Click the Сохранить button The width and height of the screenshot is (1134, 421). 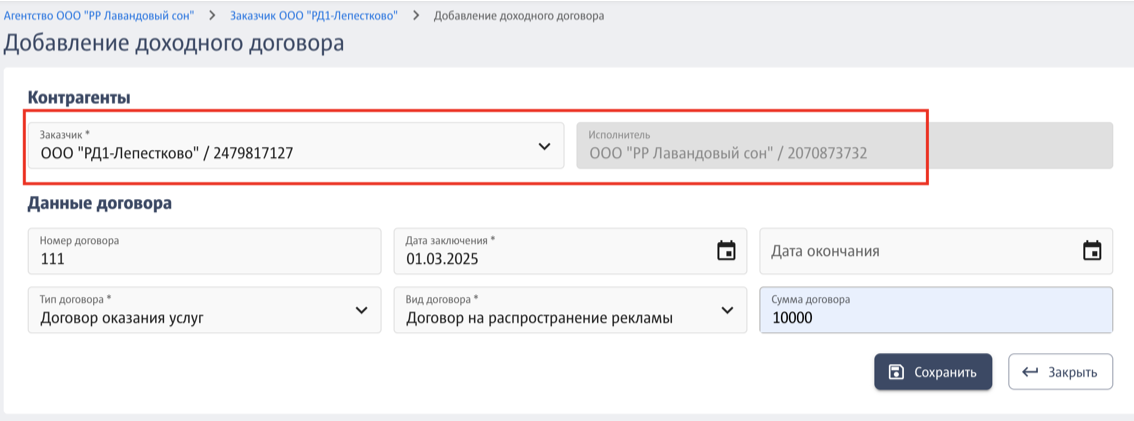(x=932, y=373)
